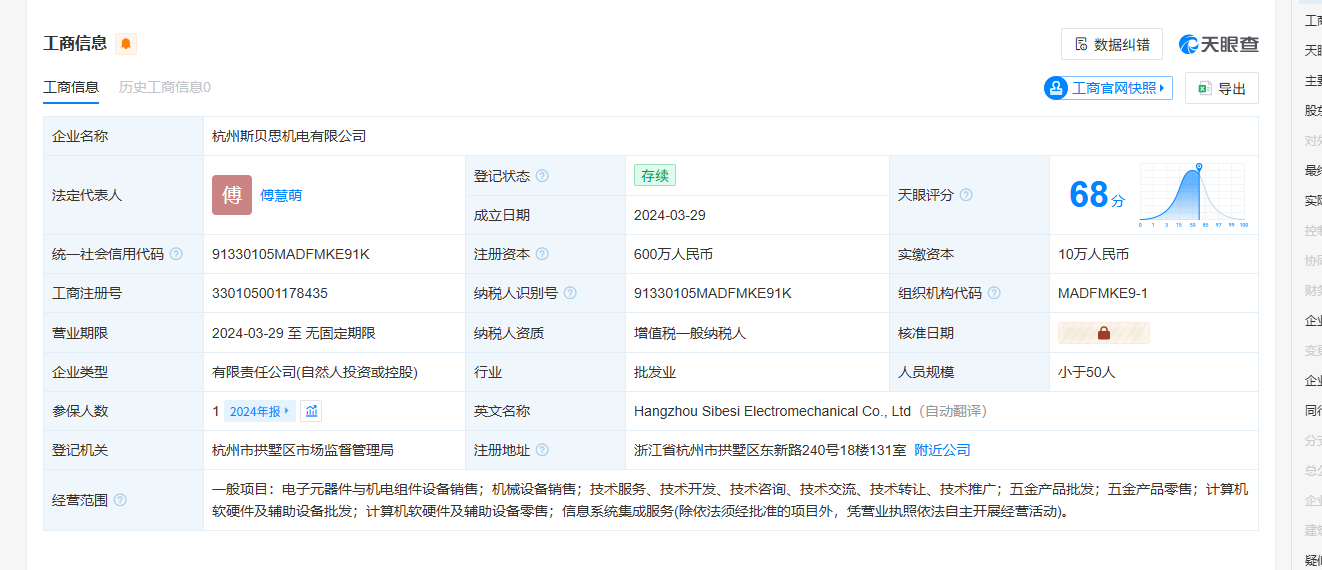Click the help icon next to 天眼评分
This screenshot has width=1322, height=570.
966,195
